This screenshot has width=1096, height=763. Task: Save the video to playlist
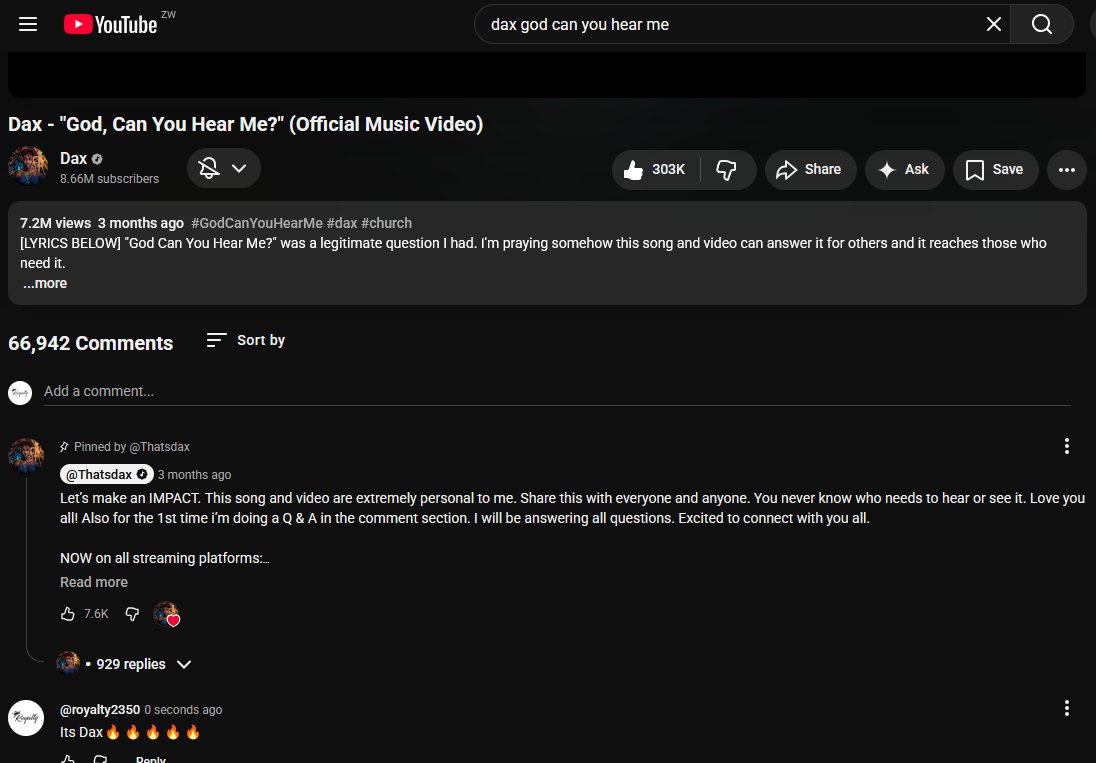[995, 170]
